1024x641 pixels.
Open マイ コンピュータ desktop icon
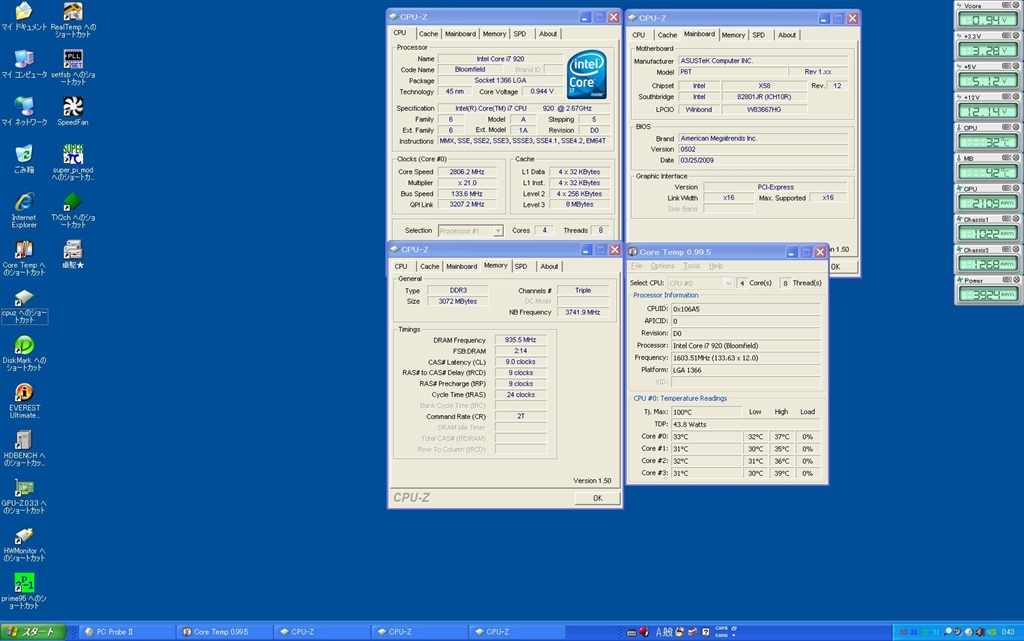pyautogui.click(x=24, y=64)
